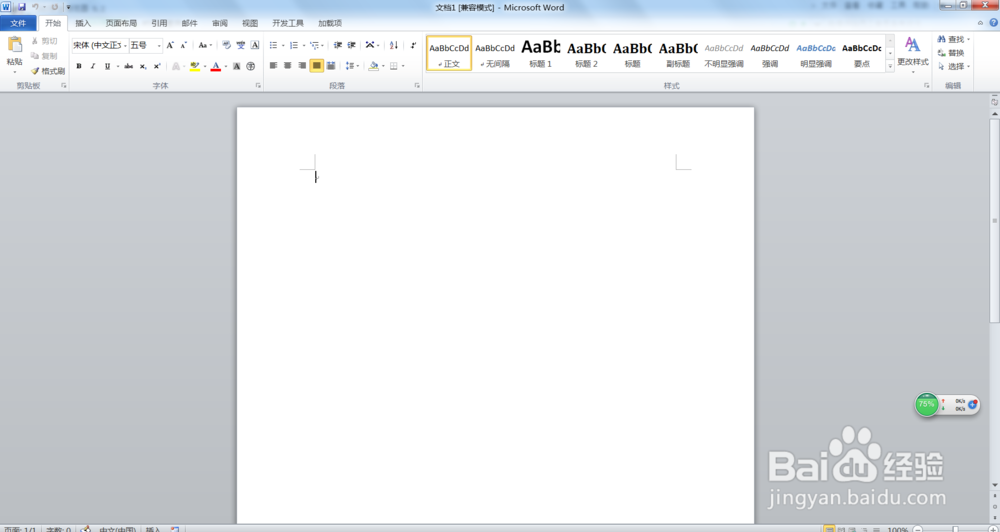The image size is (1000, 532).
Task: Toggle Superscript formatting
Action: [x=157, y=66]
